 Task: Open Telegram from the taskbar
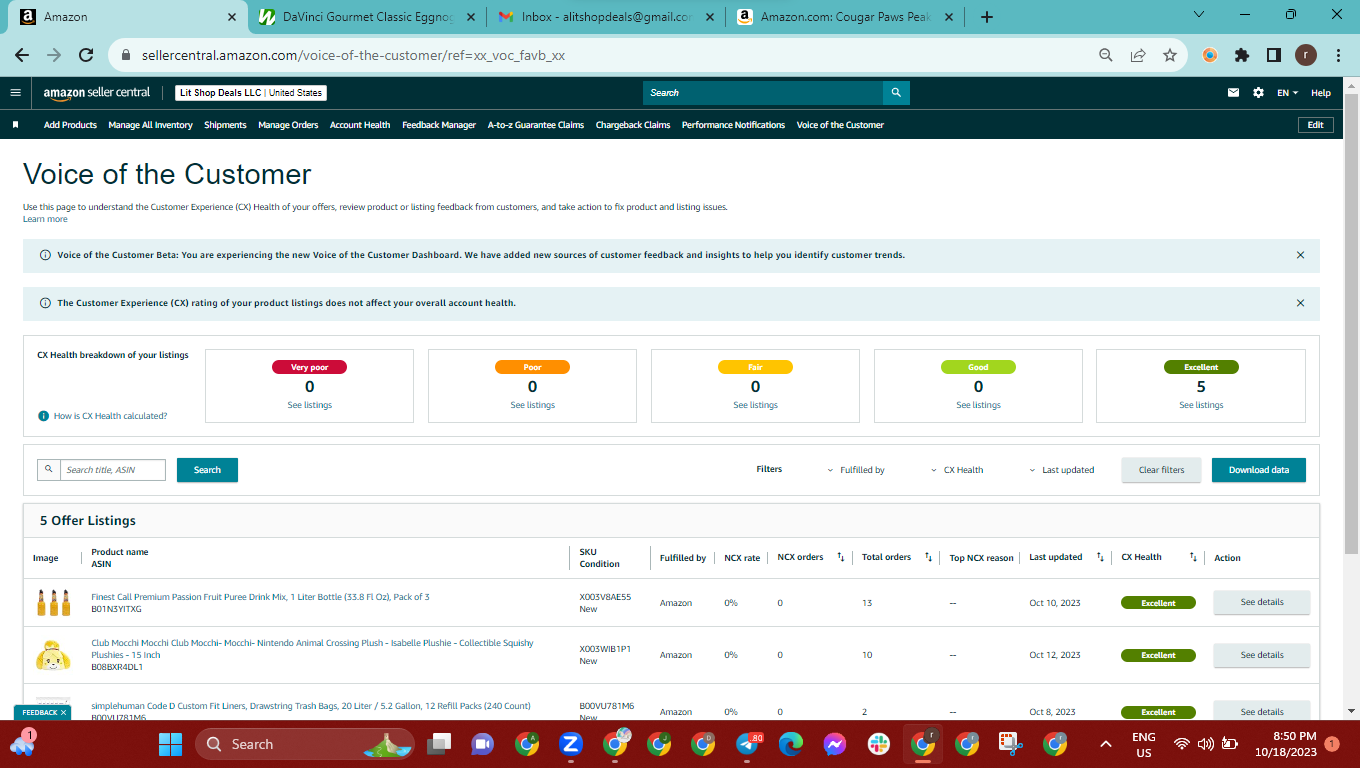pyautogui.click(x=747, y=744)
